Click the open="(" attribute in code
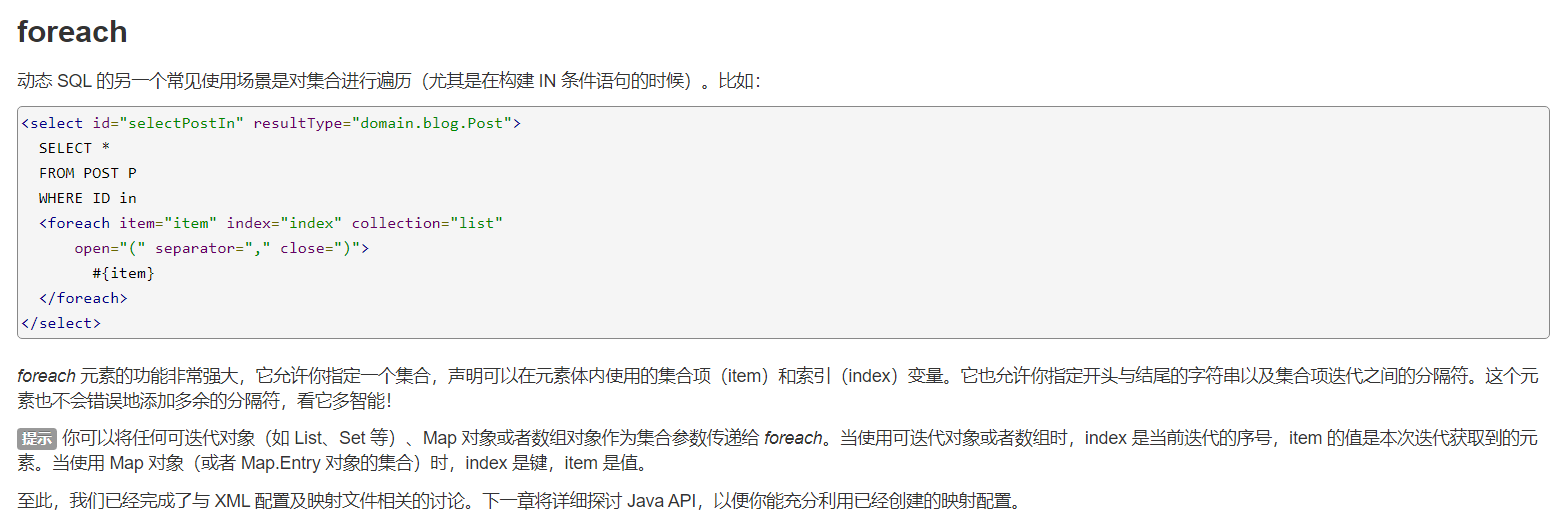 (110, 248)
